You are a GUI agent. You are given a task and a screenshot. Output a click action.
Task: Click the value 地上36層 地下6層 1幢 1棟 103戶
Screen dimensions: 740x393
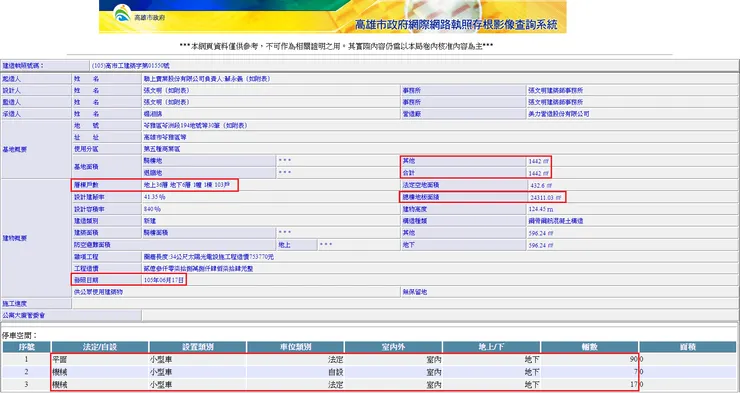[186, 185]
